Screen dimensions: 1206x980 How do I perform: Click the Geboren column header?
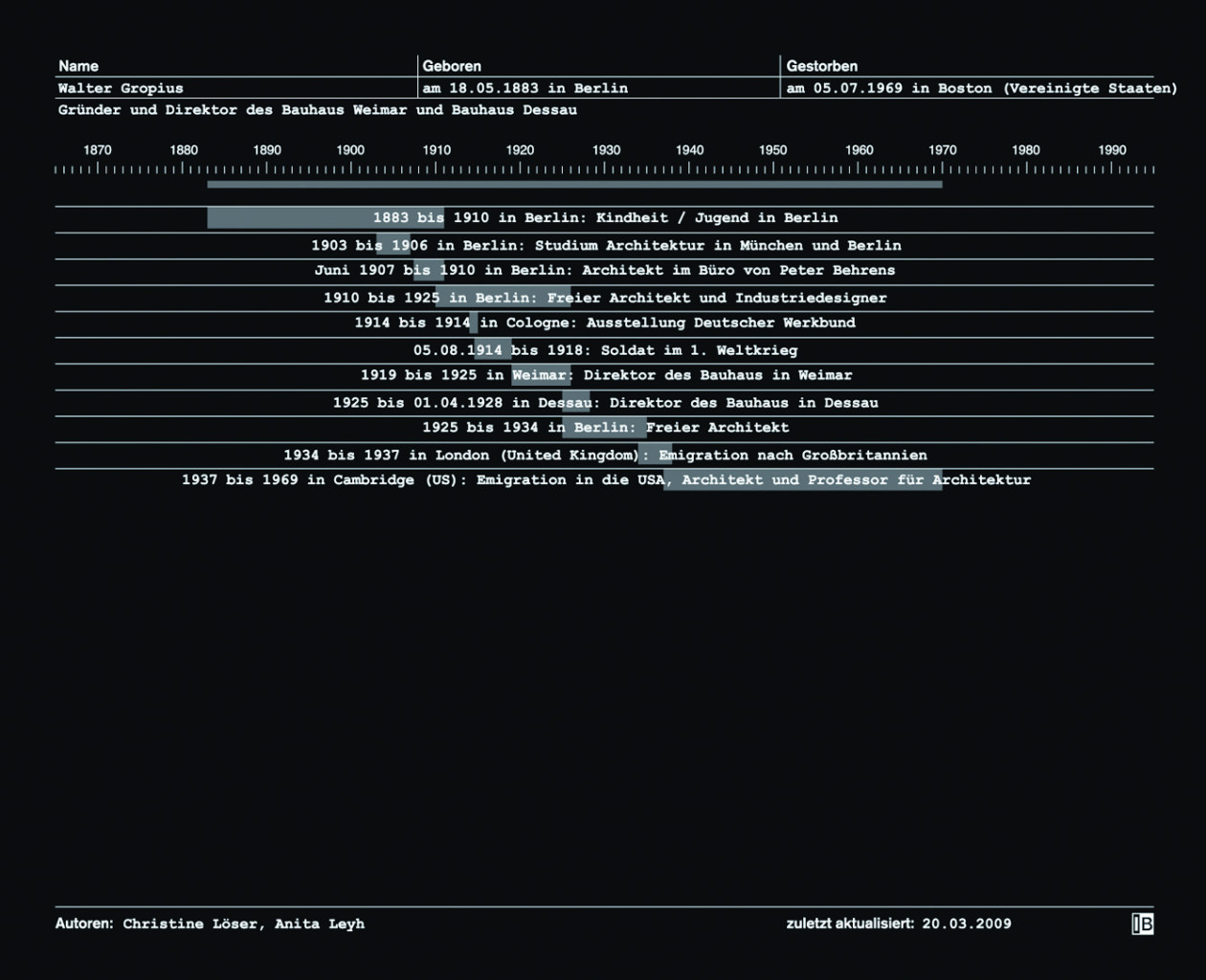pyautogui.click(x=452, y=66)
